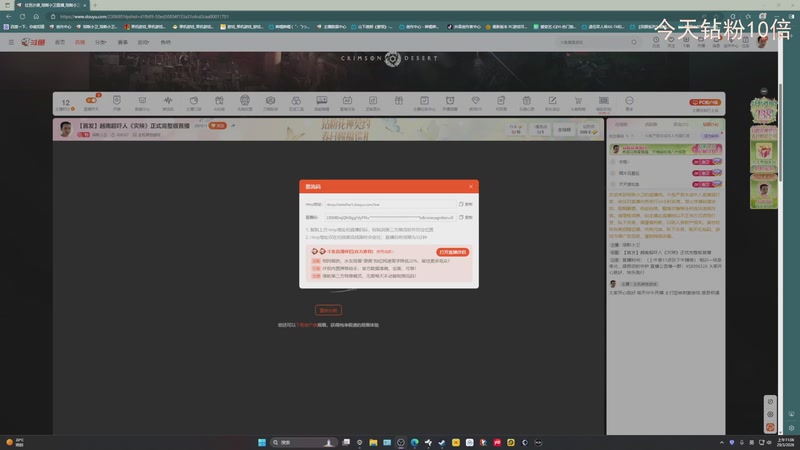The height and width of the screenshot is (450, 800).
Task: Open the 鱼吧 nav item
Action: [165, 42]
